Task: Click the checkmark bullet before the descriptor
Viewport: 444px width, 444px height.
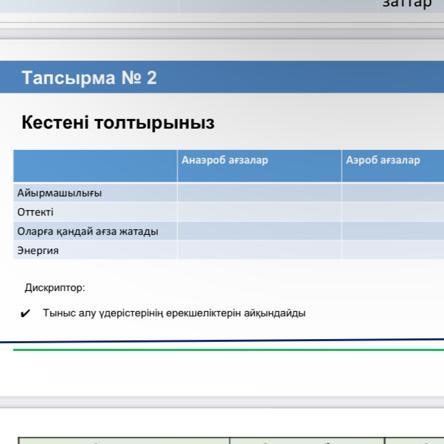Action: (25, 313)
